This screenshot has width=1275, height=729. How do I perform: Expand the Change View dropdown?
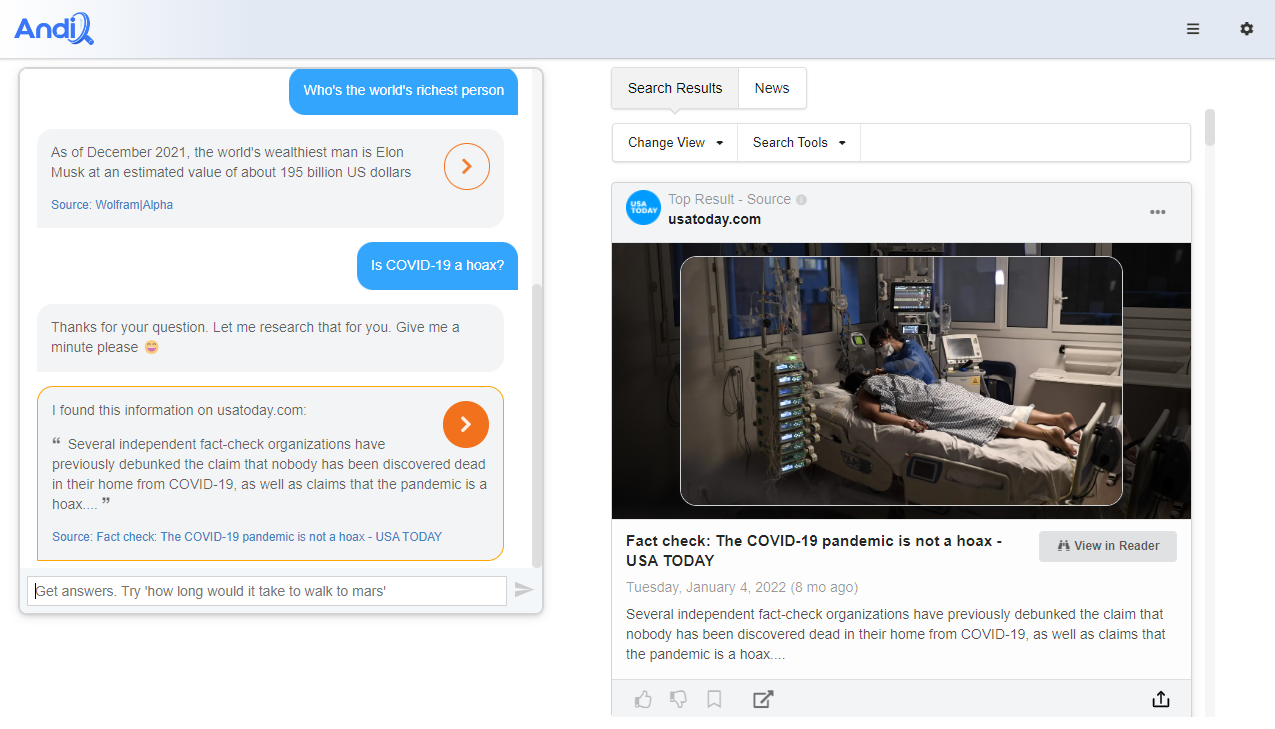tap(675, 143)
